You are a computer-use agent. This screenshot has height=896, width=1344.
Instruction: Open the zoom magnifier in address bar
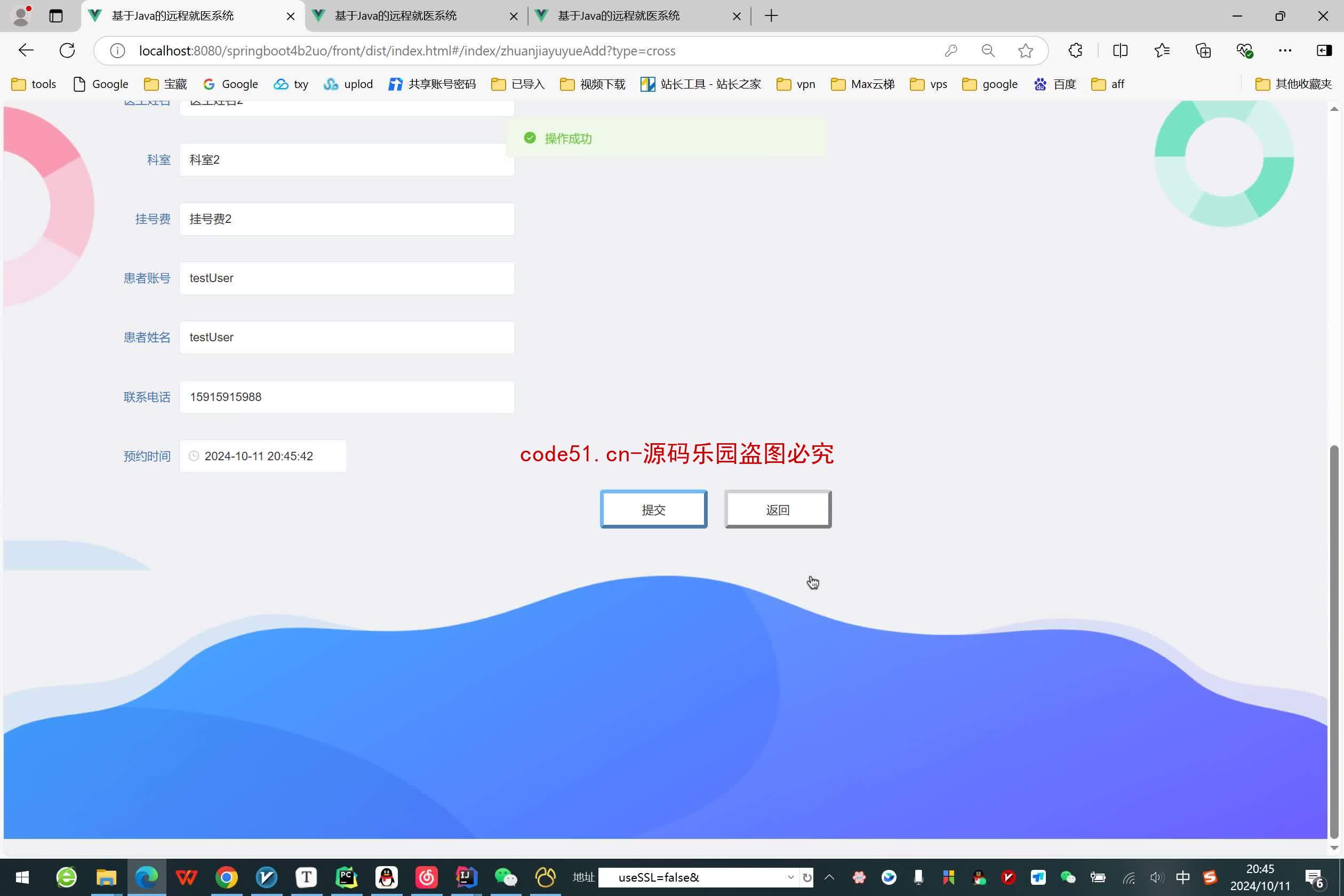click(988, 51)
